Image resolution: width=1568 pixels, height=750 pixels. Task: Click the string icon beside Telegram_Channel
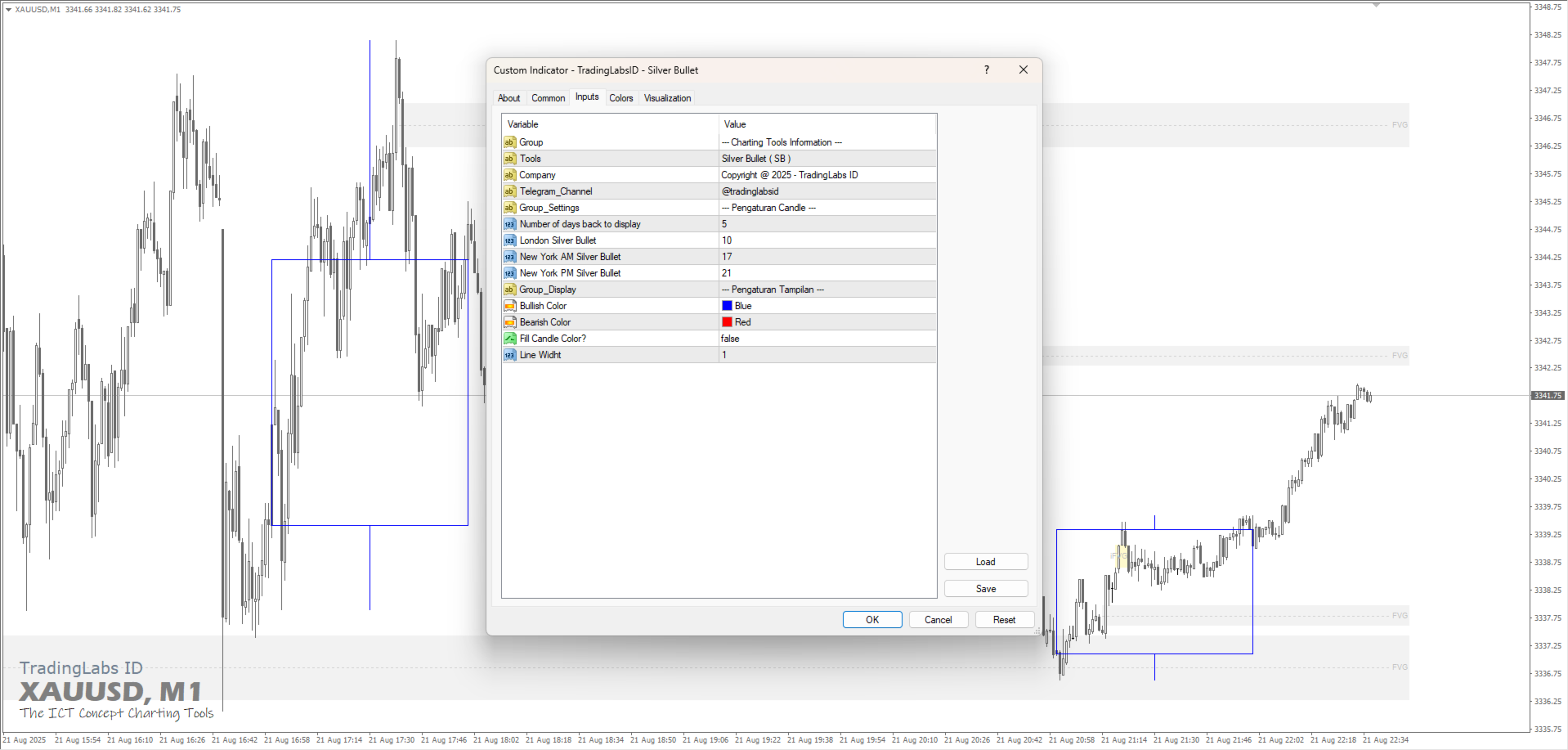[509, 191]
